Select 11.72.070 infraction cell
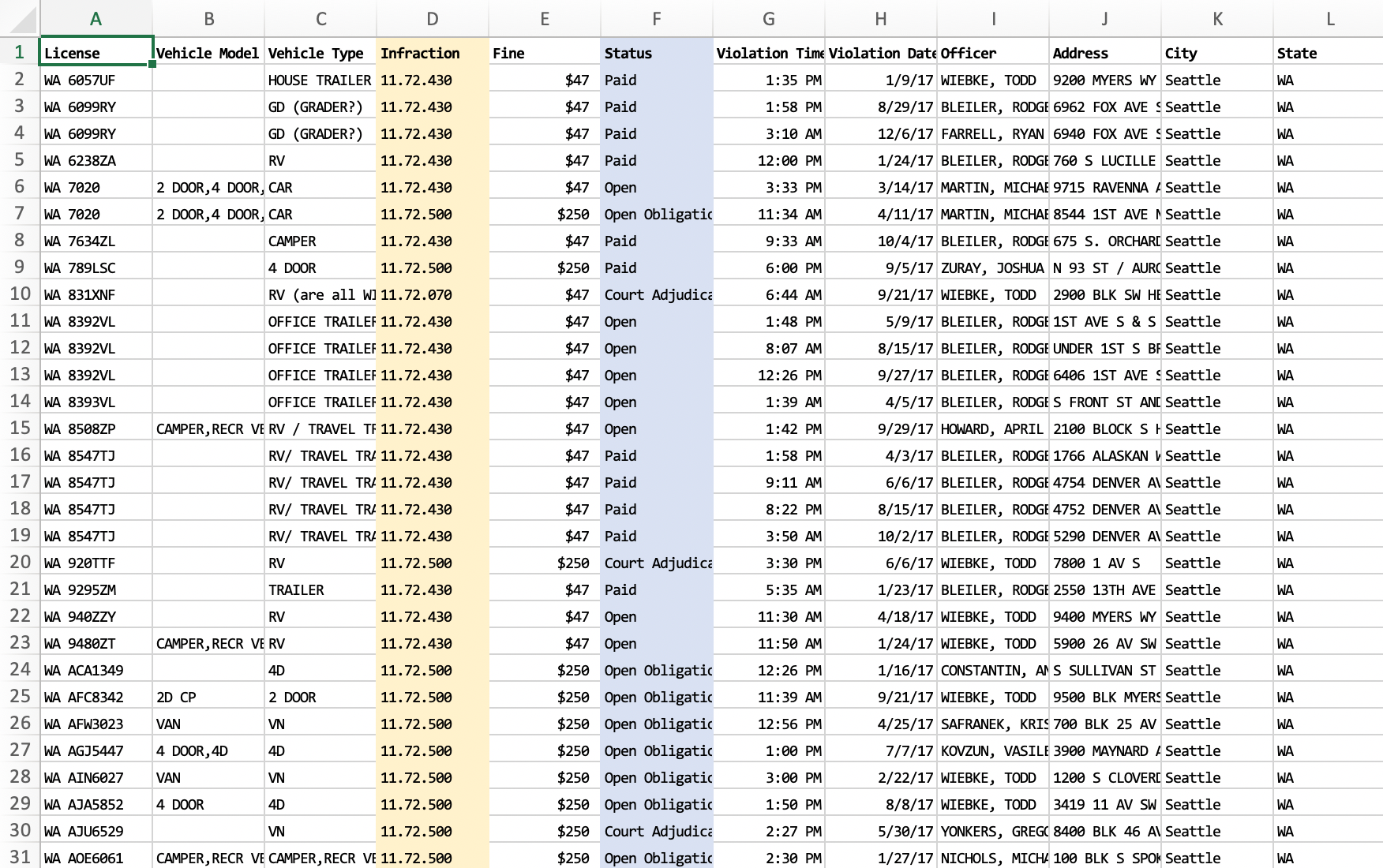 point(432,294)
